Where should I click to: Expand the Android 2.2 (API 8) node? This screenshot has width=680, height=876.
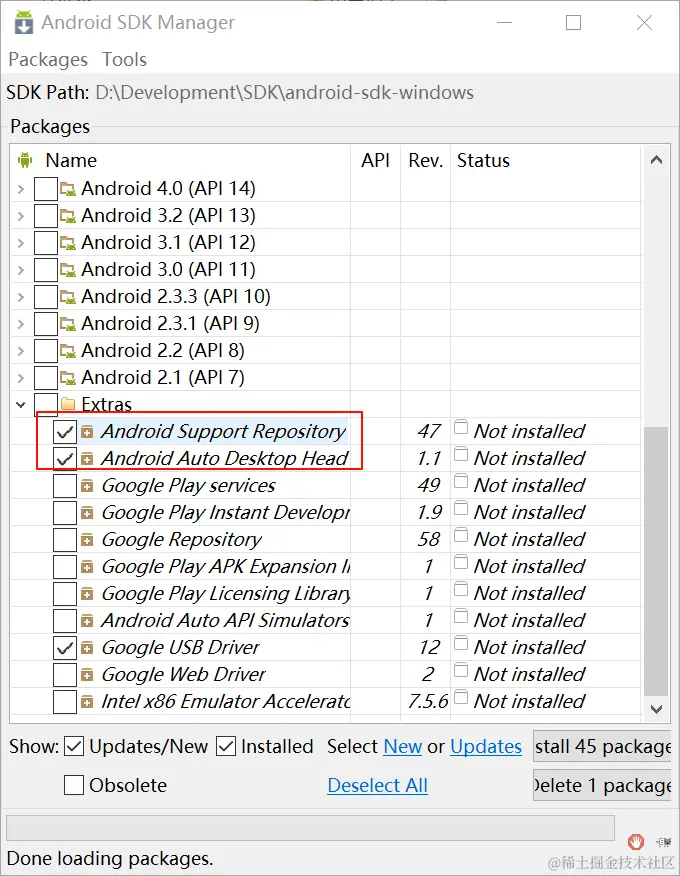coord(21,351)
